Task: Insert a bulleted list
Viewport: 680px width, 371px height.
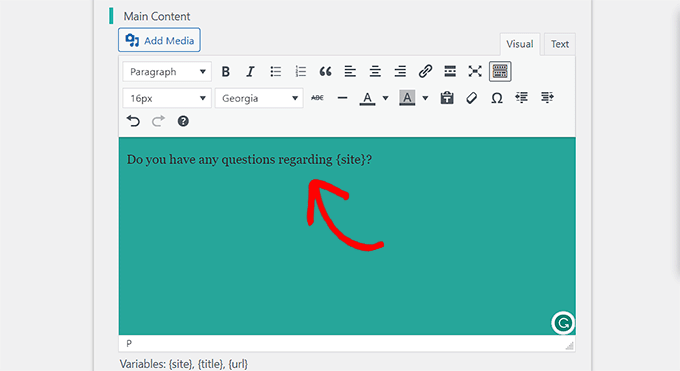Action: 275,72
